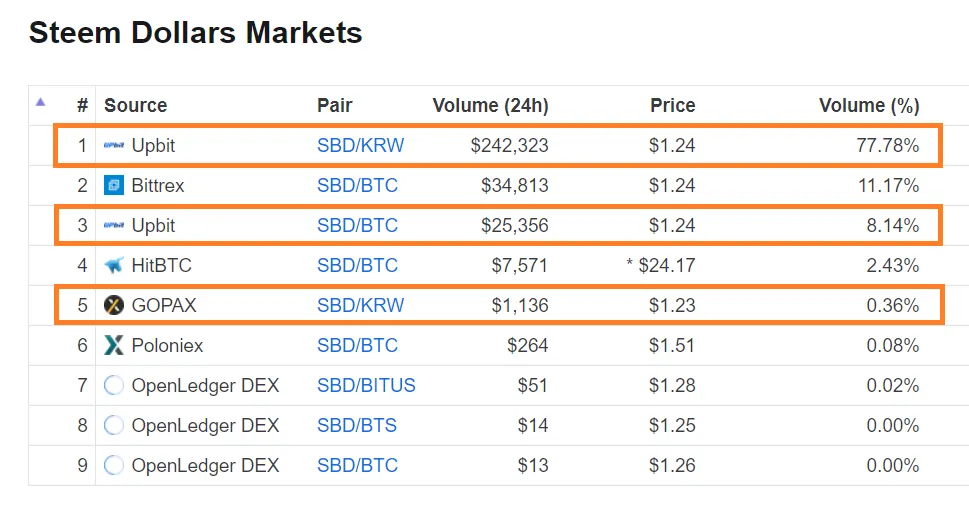Click the HitBTC exchange logo icon
This screenshot has height=505, width=969.
coord(114,265)
